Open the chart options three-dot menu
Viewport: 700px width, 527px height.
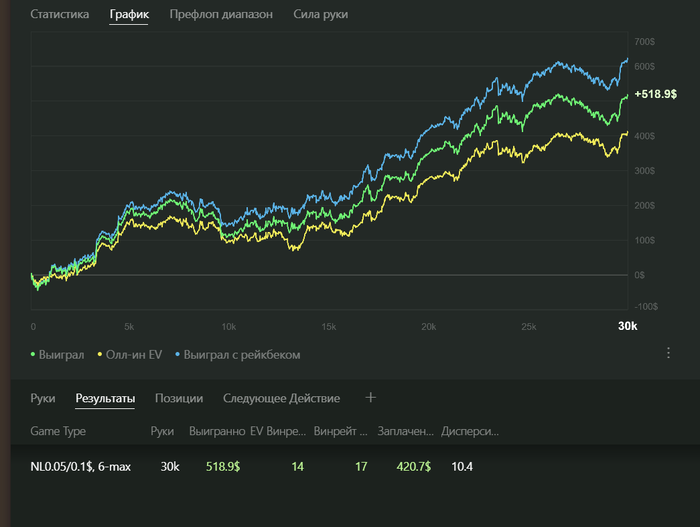(x=668, y=353)
